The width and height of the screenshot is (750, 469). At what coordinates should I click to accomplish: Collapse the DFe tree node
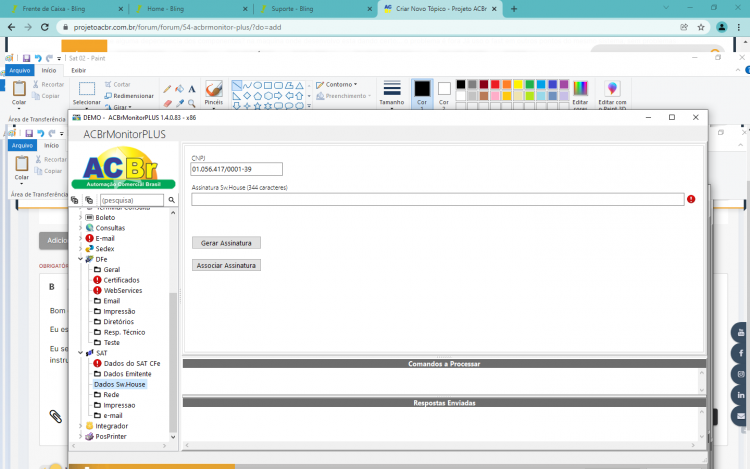[80, 259]
